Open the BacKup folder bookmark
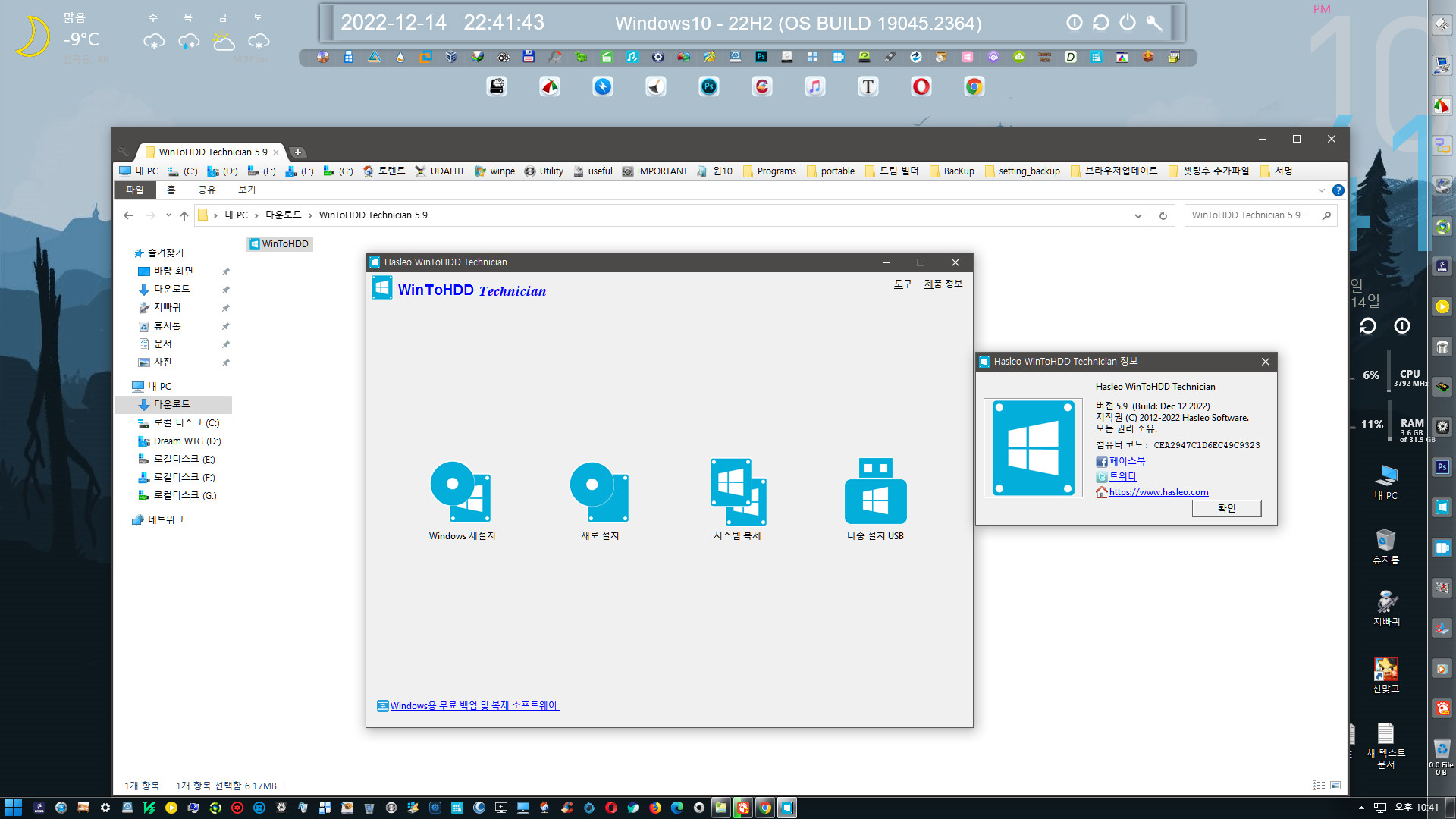This screenshot has height=819, width=1456. [952, 171]
